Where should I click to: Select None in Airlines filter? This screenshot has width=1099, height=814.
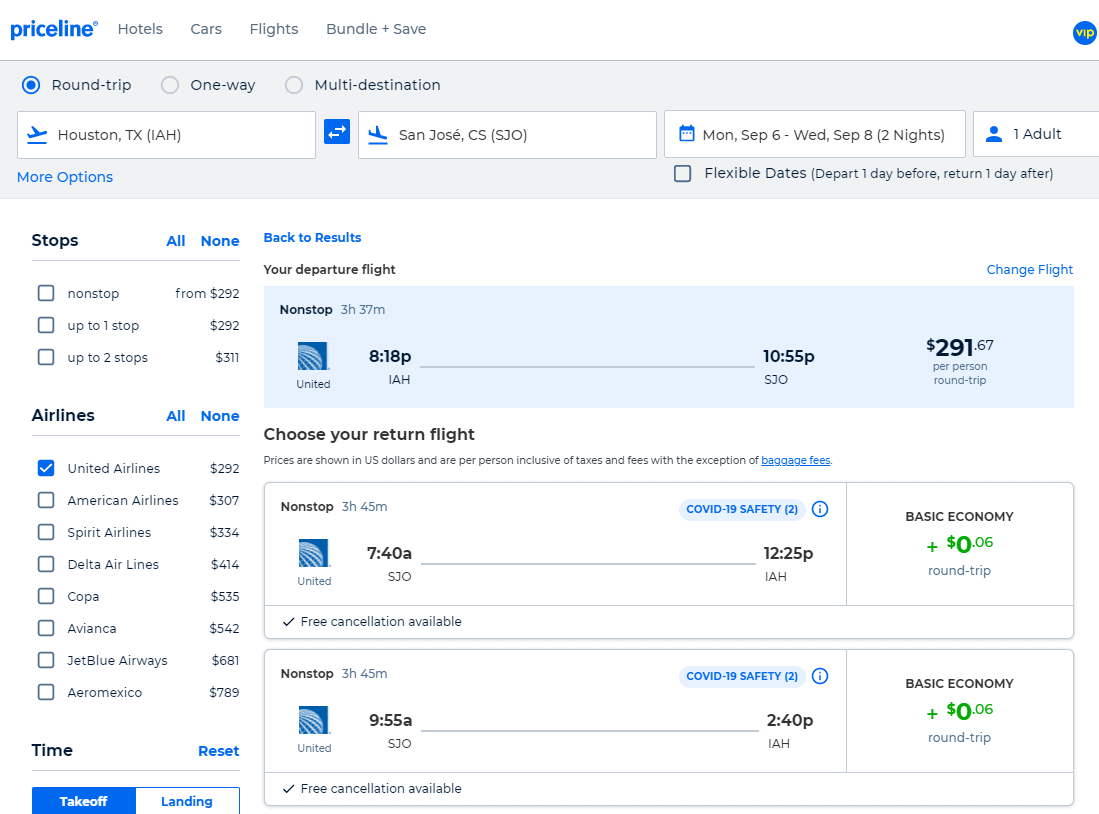(219, 416)
